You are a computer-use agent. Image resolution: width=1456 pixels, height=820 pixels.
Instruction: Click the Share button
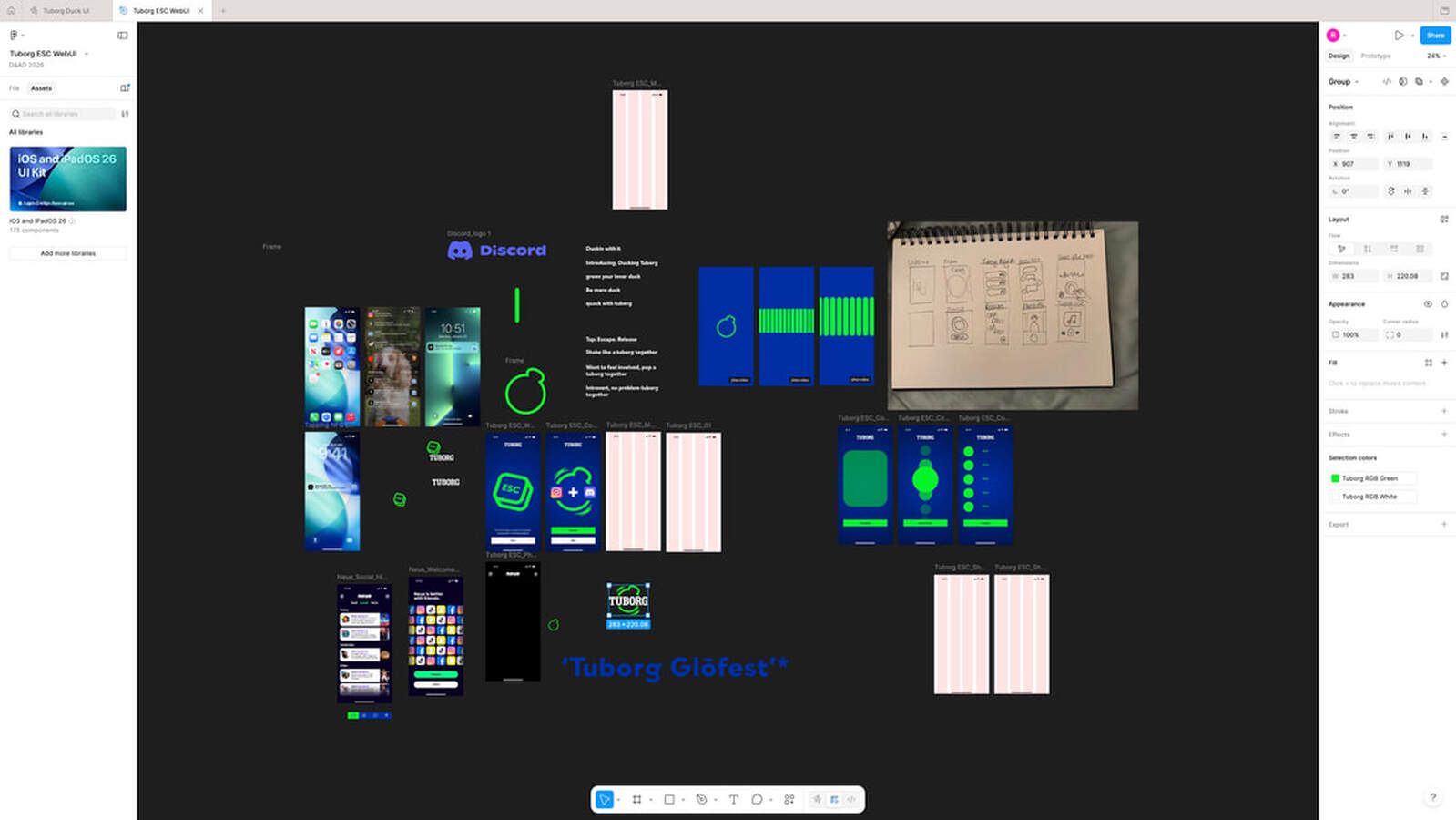click(1435, 36)
